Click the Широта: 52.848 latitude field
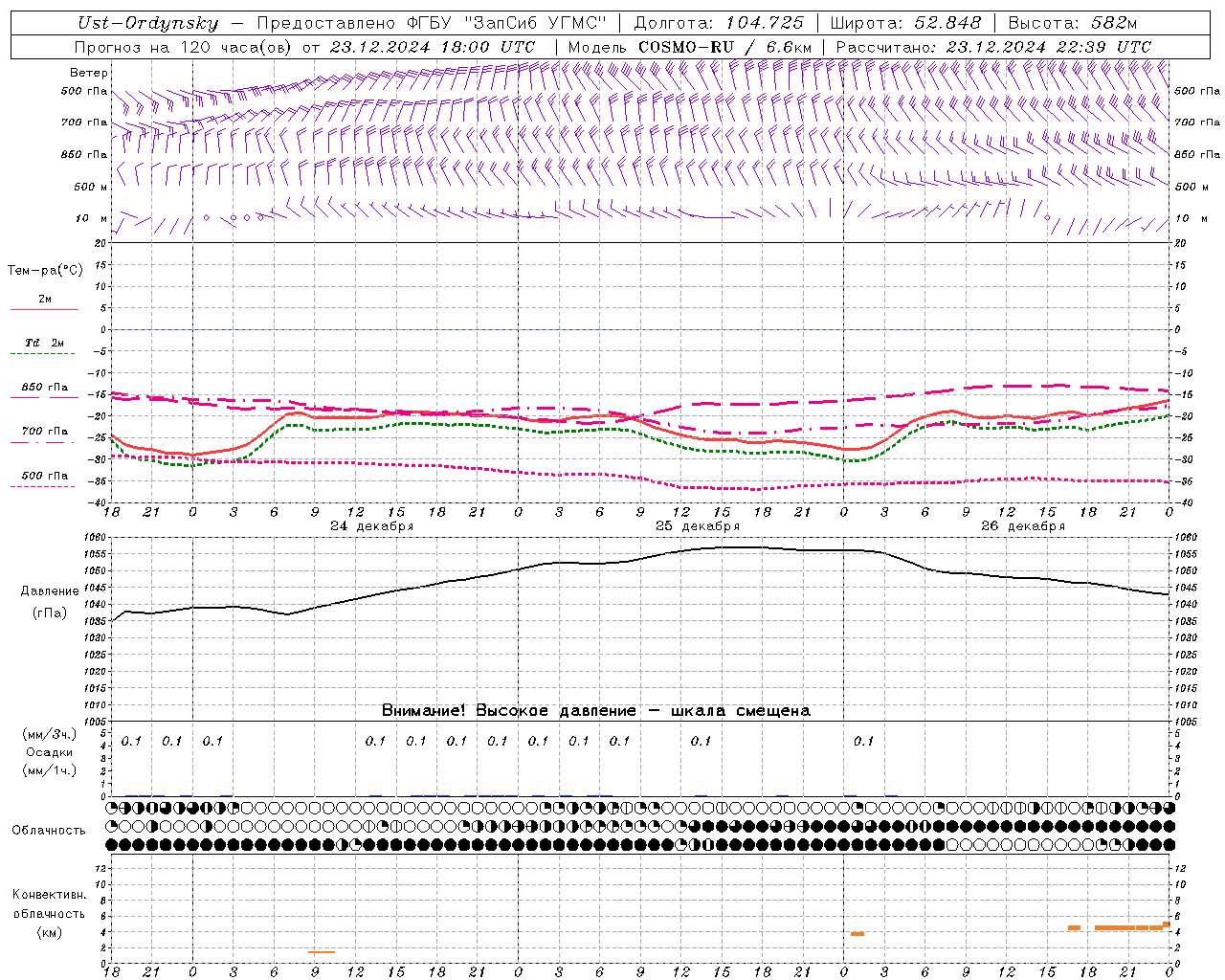Viewport: 1225px width, 980px height. tap(905, 23)
